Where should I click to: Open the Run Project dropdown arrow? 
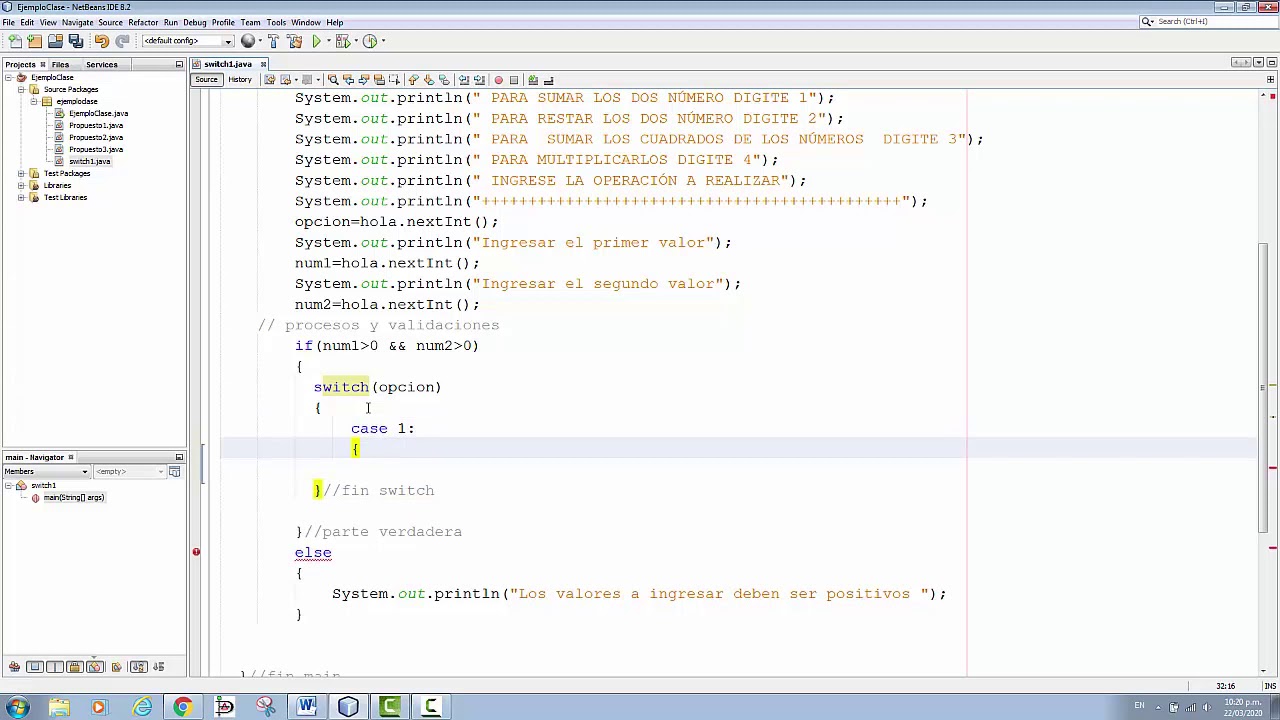coord(327,41)
